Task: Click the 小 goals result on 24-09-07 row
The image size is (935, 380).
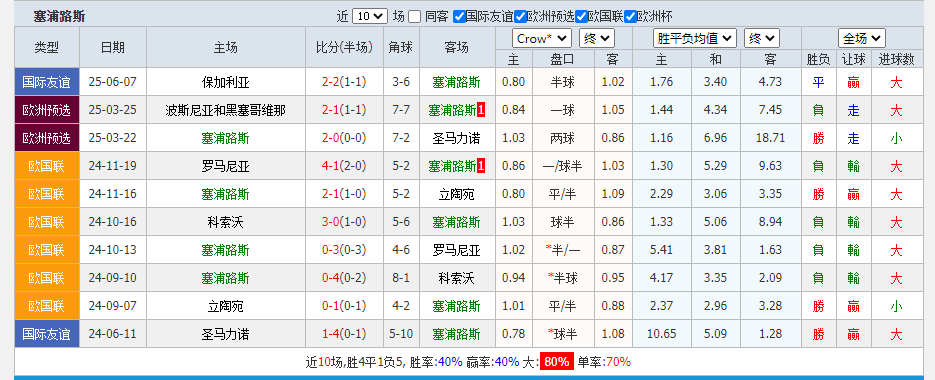Action: click(896, 306)
